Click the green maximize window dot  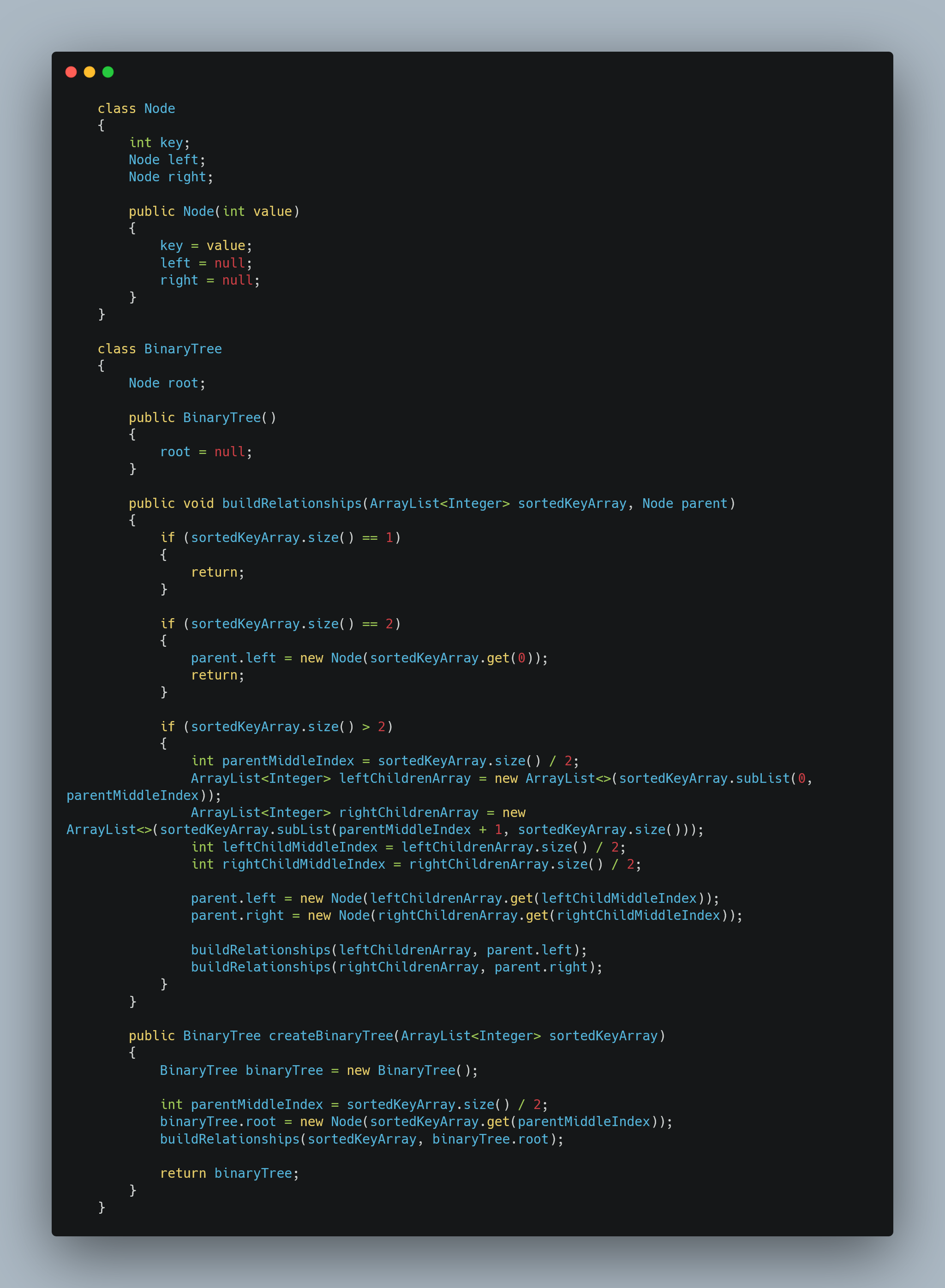pos(108,72)
